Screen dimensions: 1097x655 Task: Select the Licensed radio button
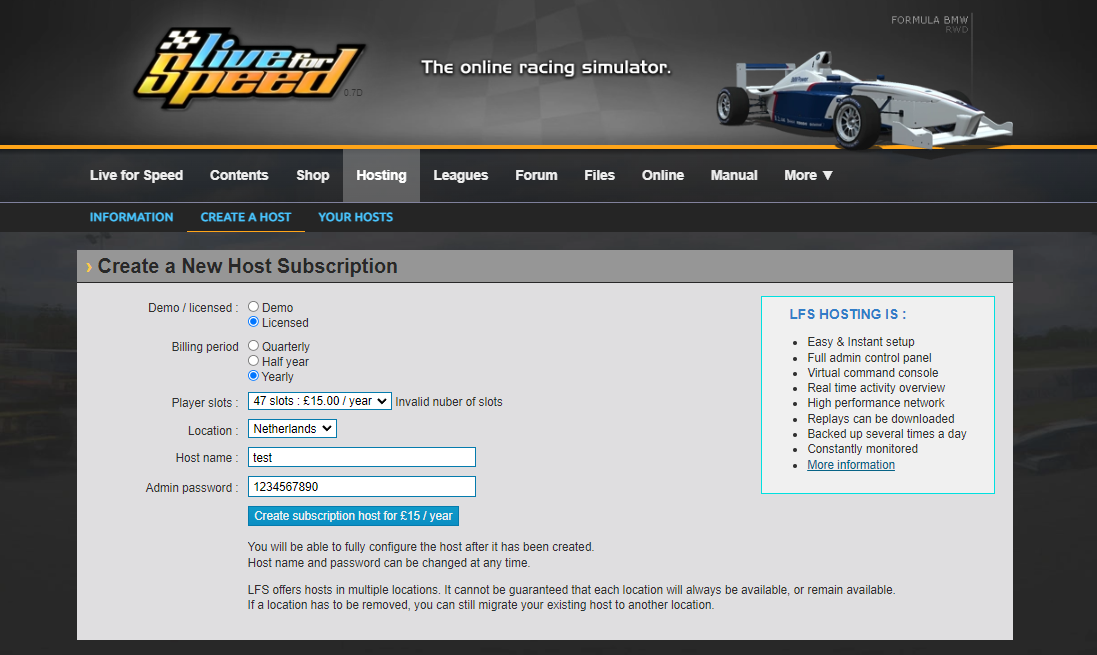pos(253,322)
